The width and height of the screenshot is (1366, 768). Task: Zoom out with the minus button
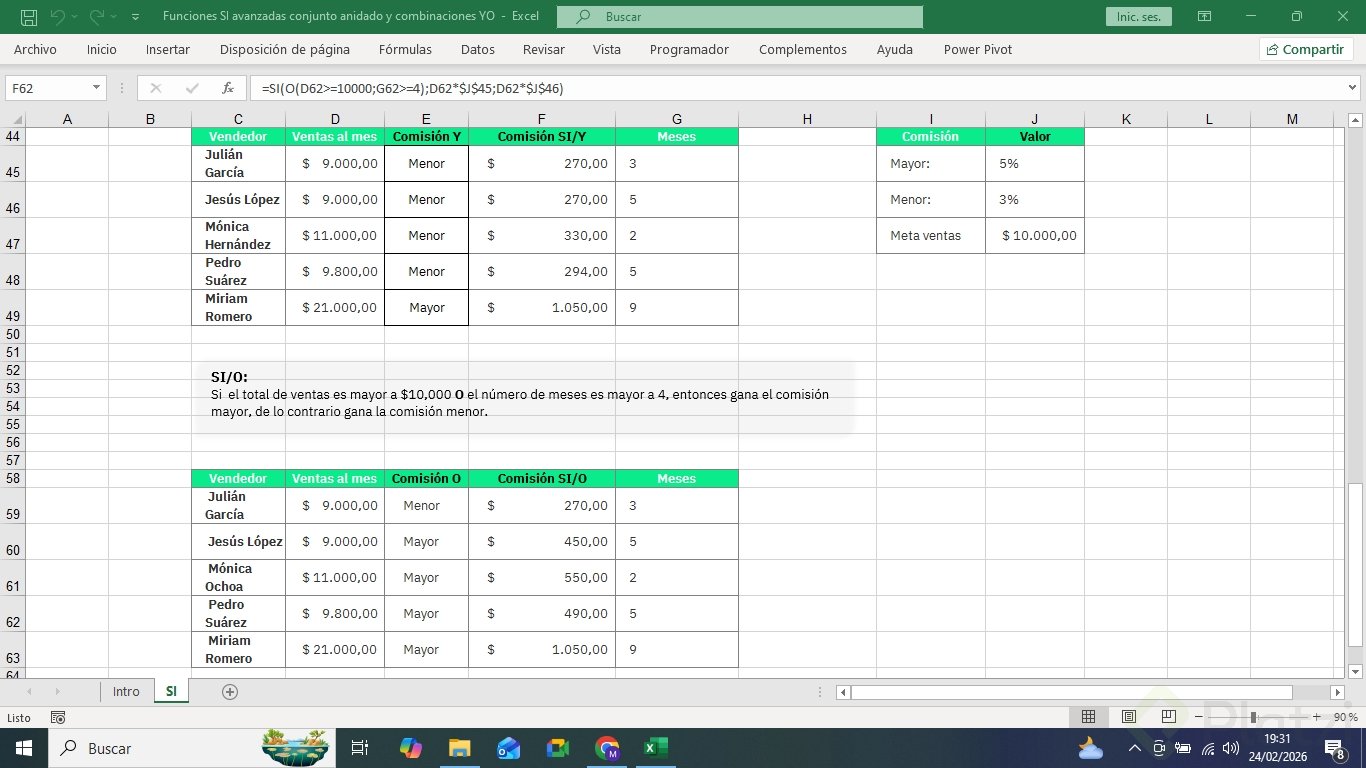[x=1198, y=717]
